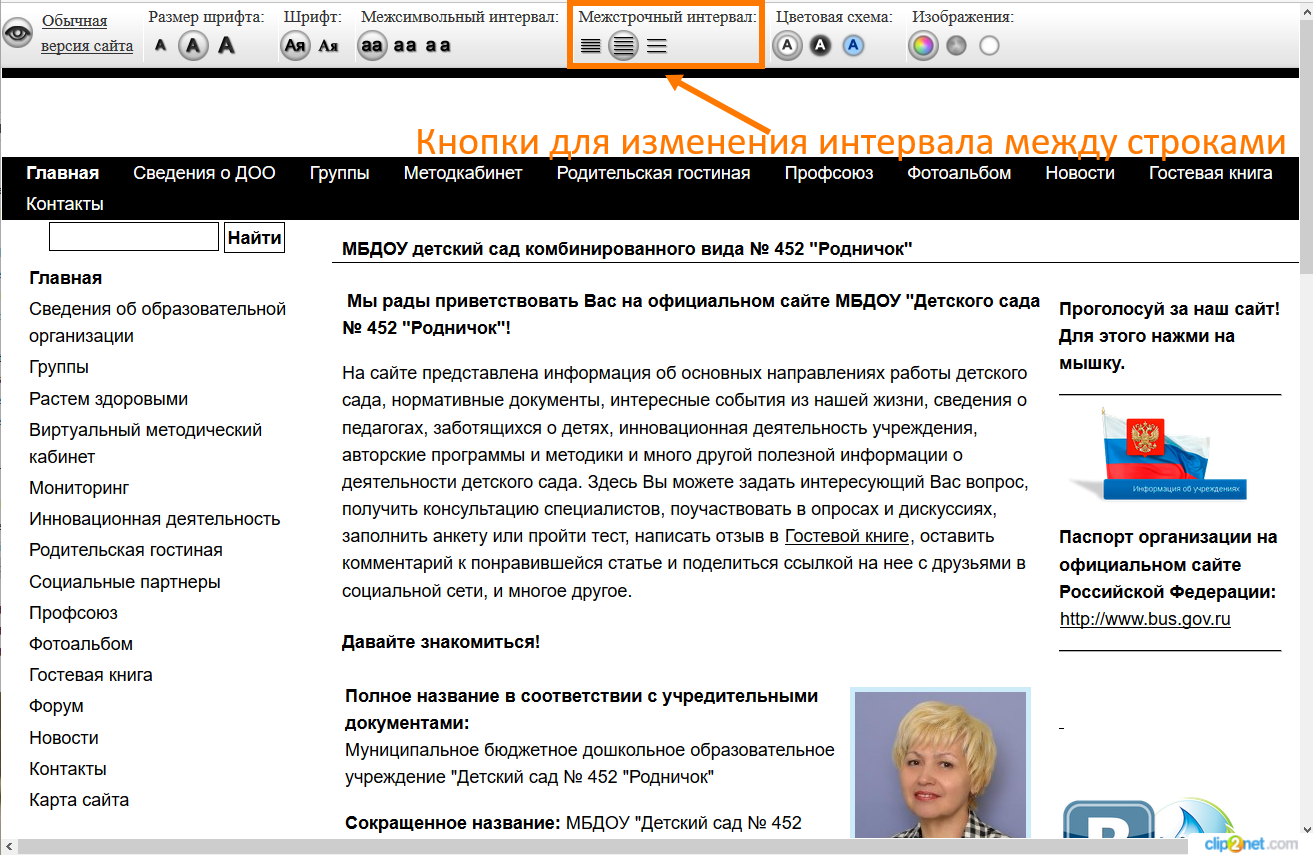The height and width of the screenshot is (855, 1313).
Task: Switch to the black background color scheme
Action: coord(820,45)
